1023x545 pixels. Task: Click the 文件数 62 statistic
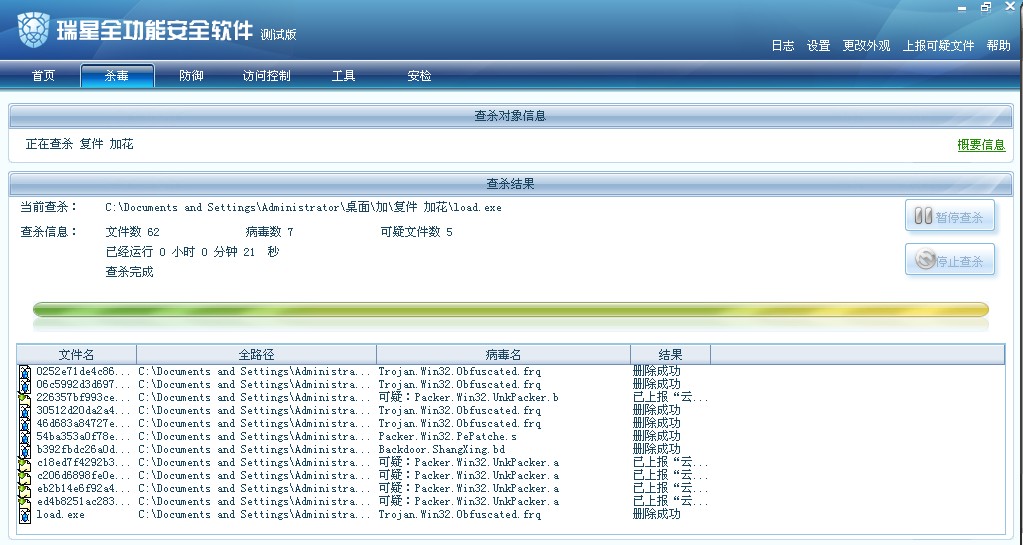[132, 232]
